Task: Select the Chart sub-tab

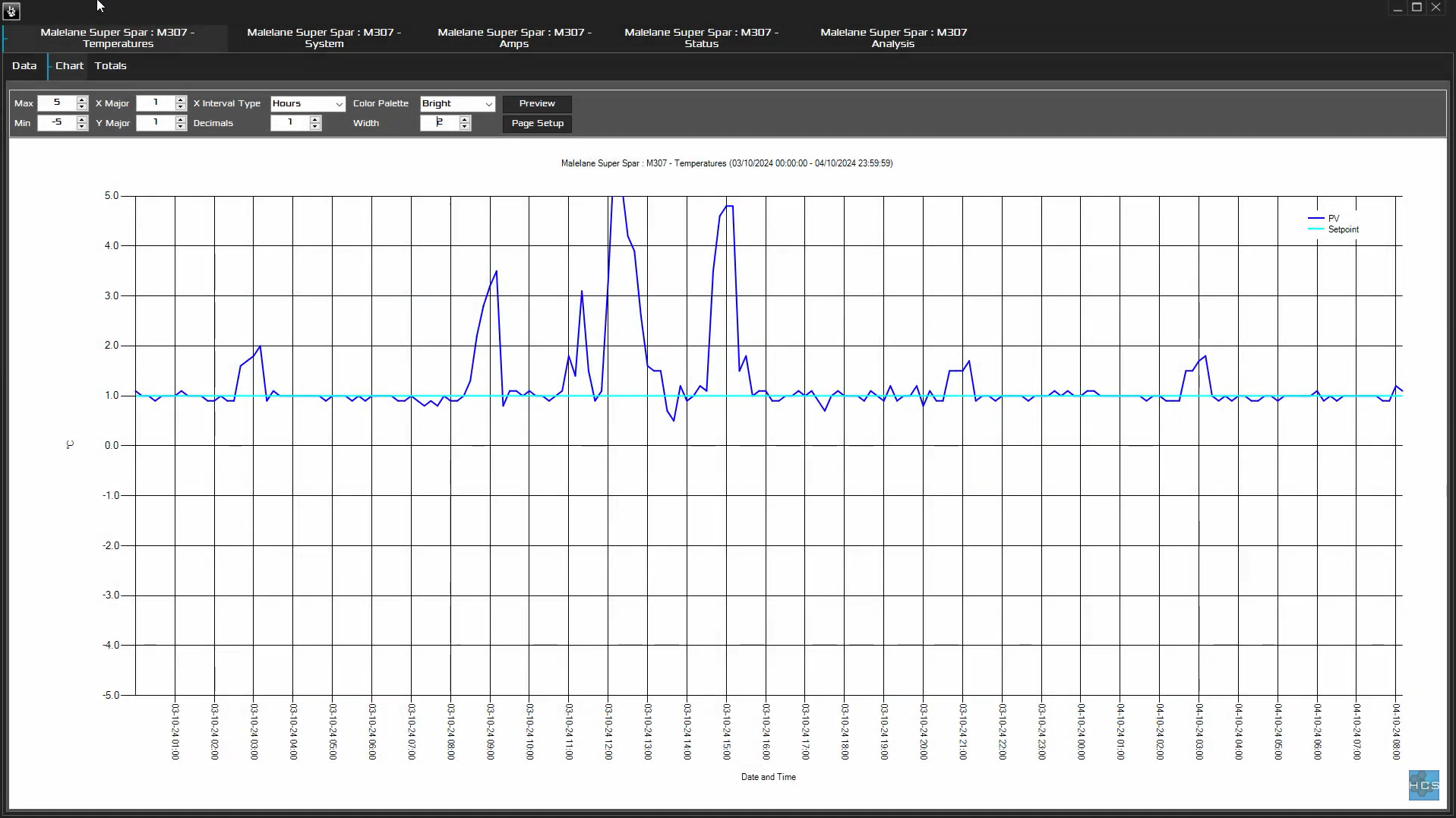Action: coord(69,66)
